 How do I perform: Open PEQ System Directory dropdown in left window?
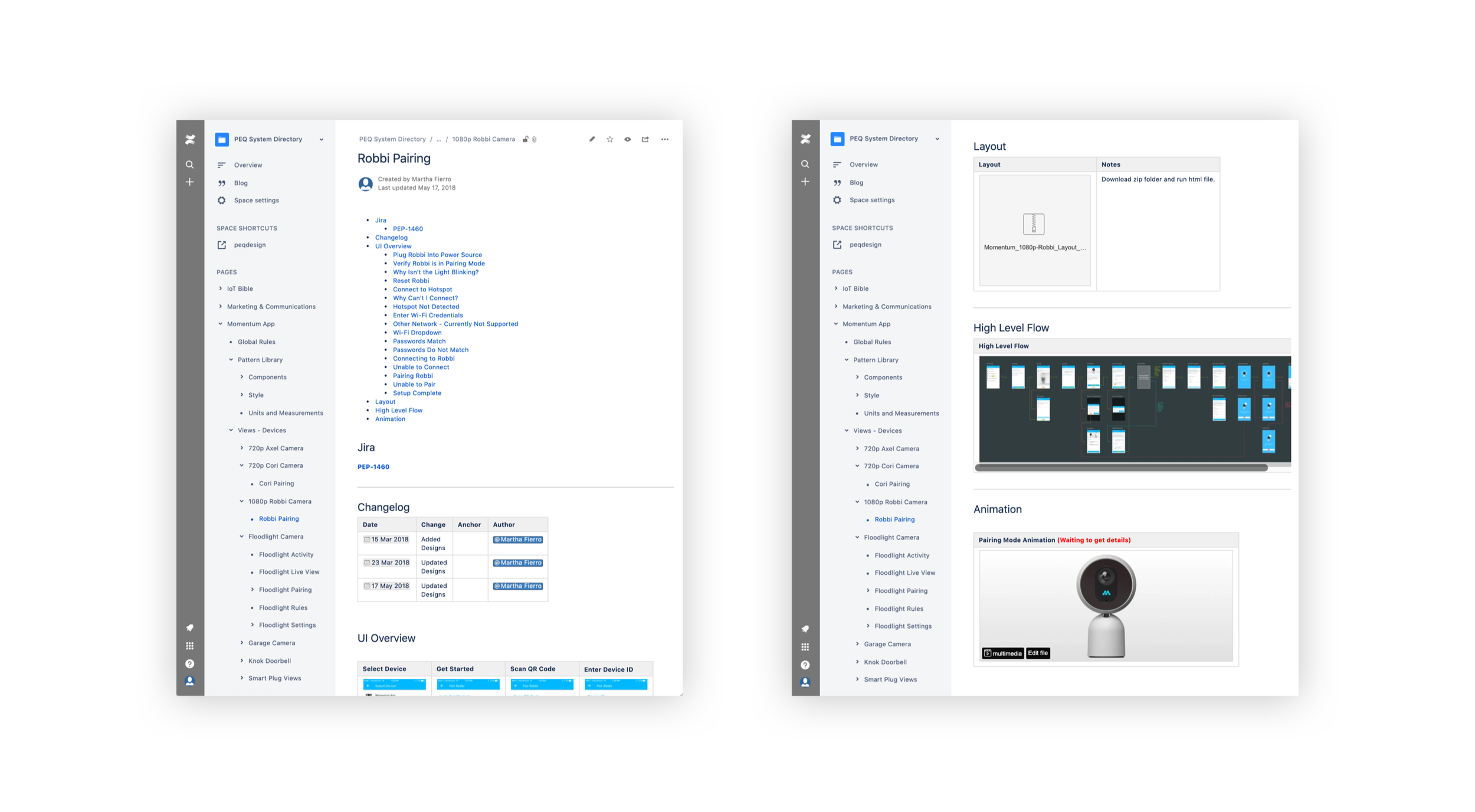pos(321,140)
